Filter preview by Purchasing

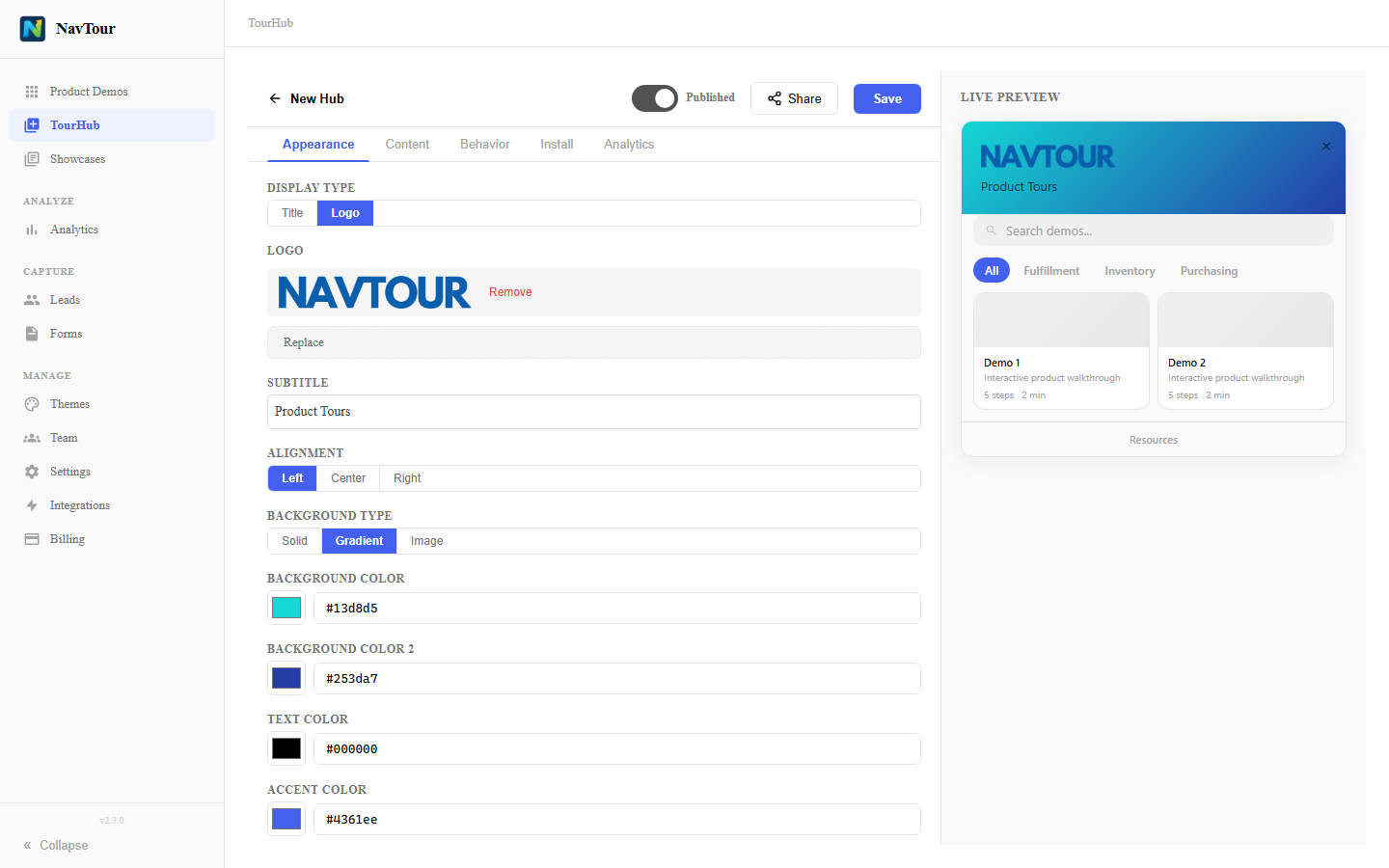[x=1209, y=271]
